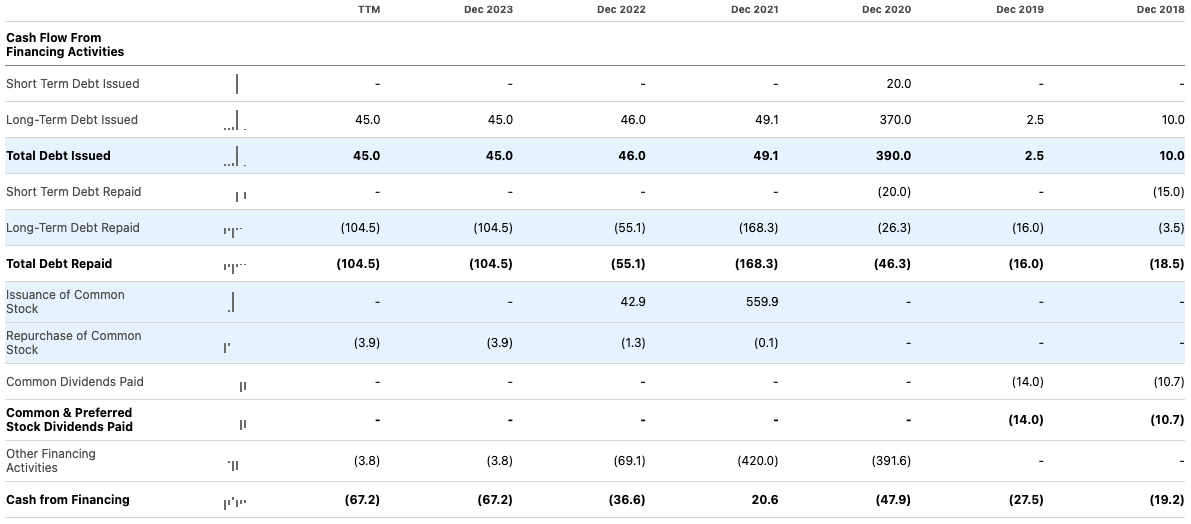Screen dimensions: 1191x524
Task: Select the Dec 2021 column header
Action: [754, 10]
